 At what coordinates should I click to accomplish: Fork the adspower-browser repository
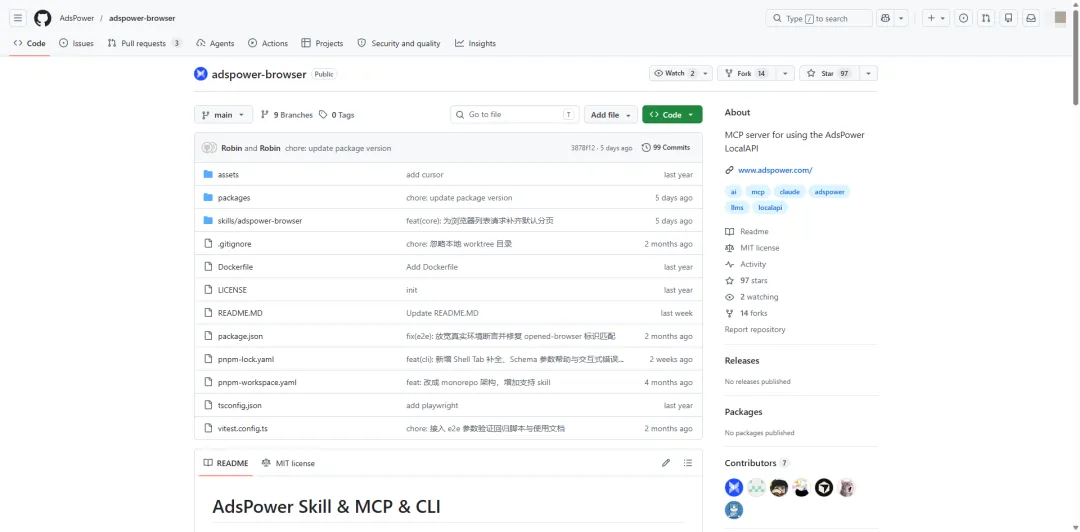747,73
